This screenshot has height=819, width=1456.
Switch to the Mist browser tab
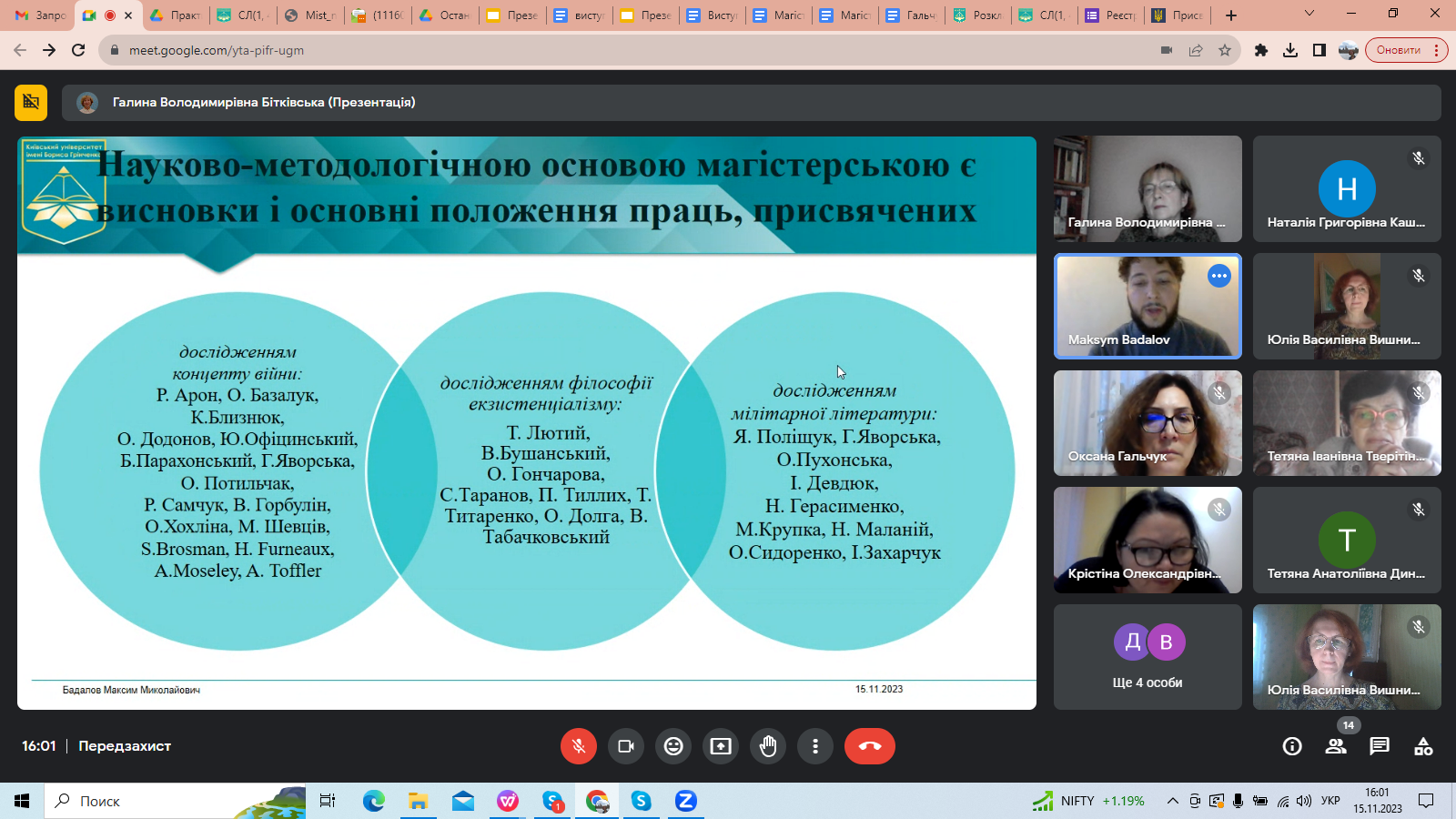pos(310,15)
